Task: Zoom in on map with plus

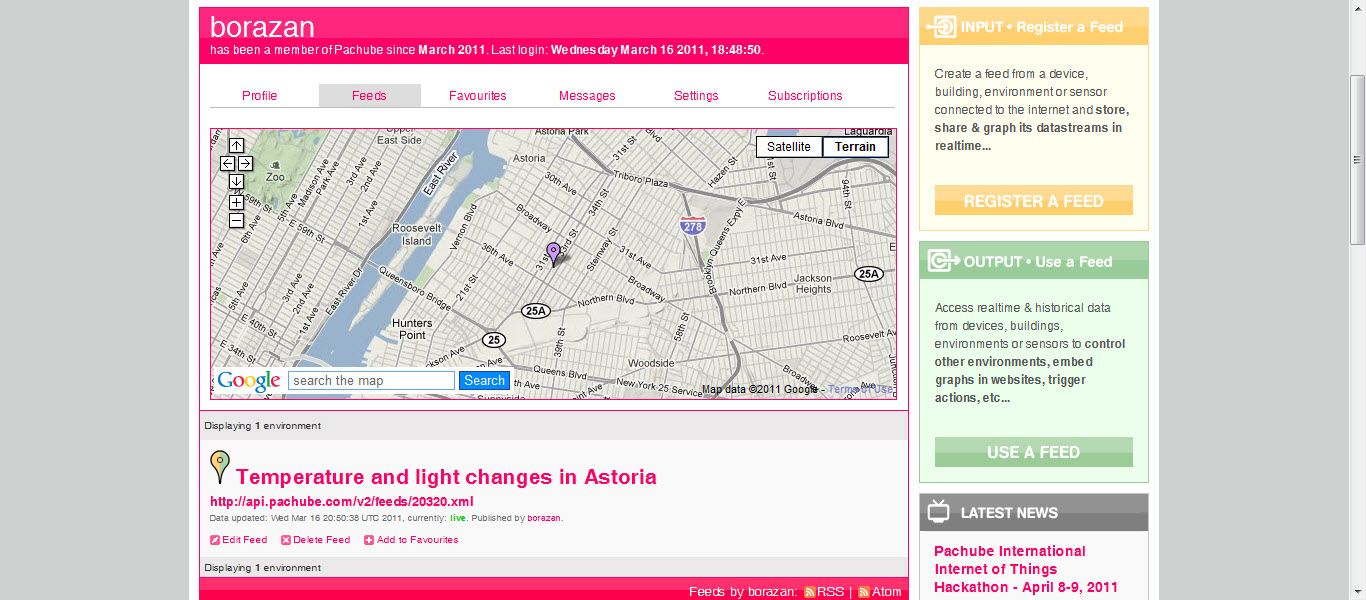Action: coord(236,202)
